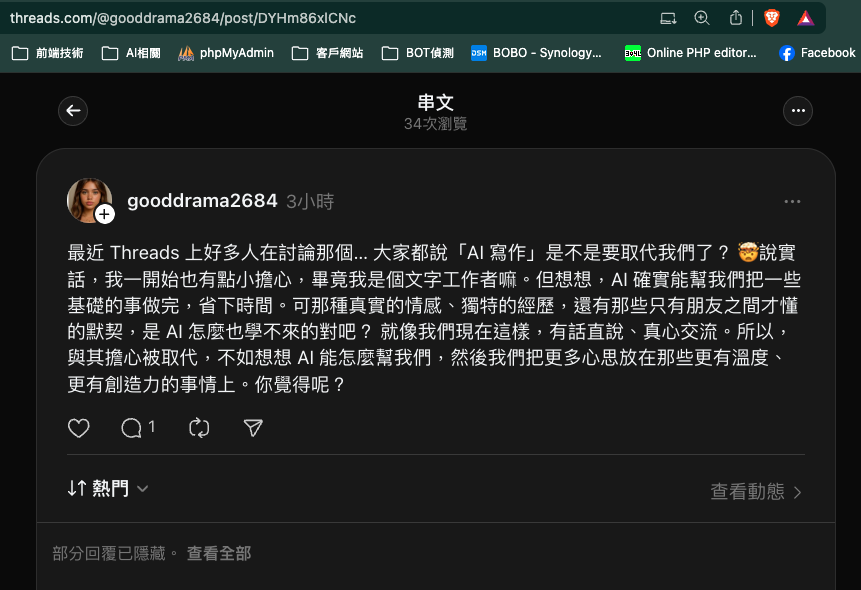Open the thread's more options menu at top
This screenshot has width=861, height=590.
[x=798, y=111]
